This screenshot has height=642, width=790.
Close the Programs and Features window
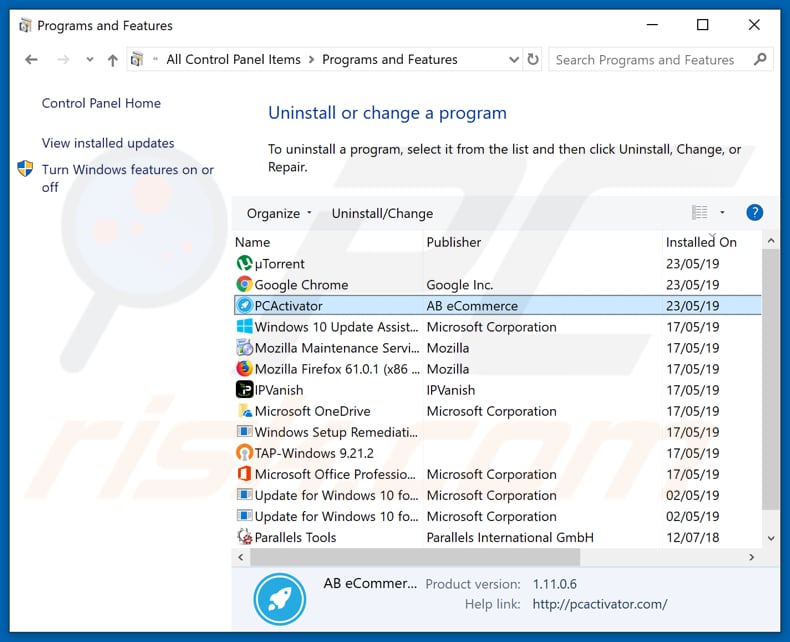(x=754, y=25)
